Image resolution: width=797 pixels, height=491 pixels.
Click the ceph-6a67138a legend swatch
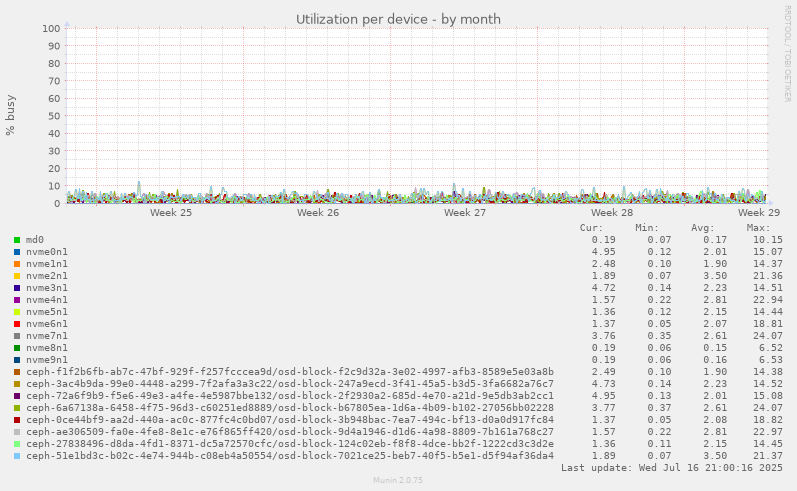point(17,408)
